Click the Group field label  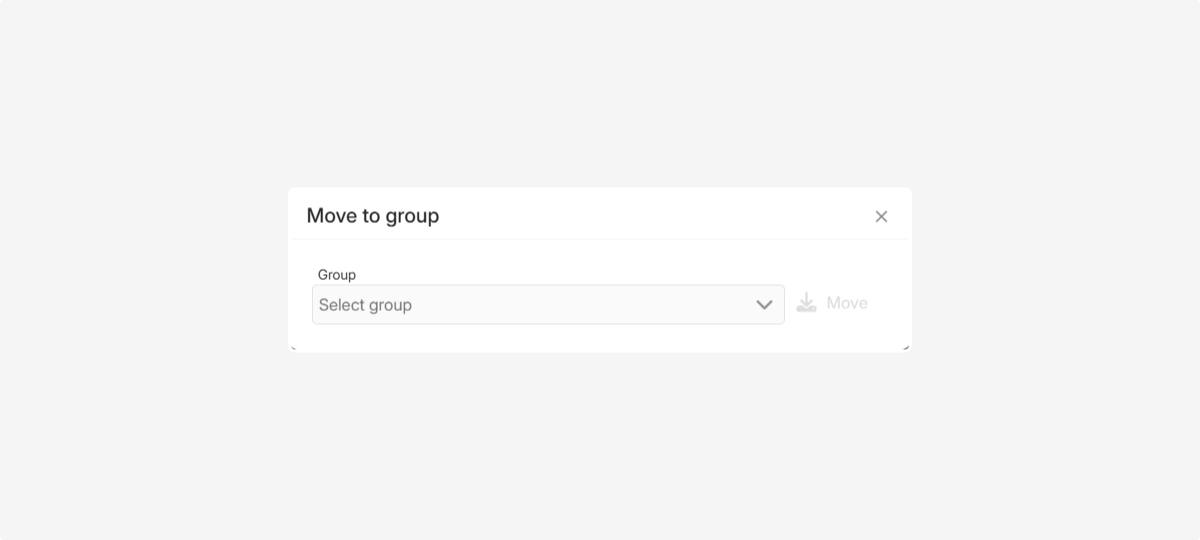[337, 274]
